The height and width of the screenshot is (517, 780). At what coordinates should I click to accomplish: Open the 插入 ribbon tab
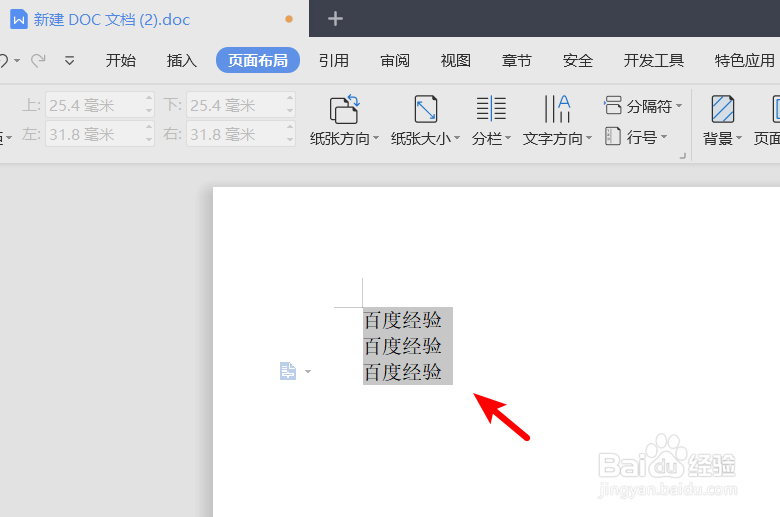[182, 61]
